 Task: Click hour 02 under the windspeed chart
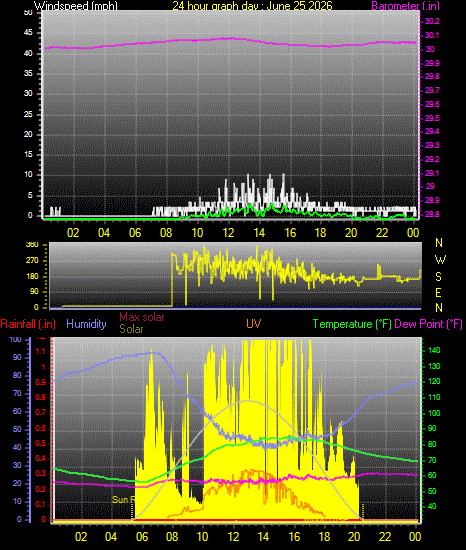click(73, 233)
